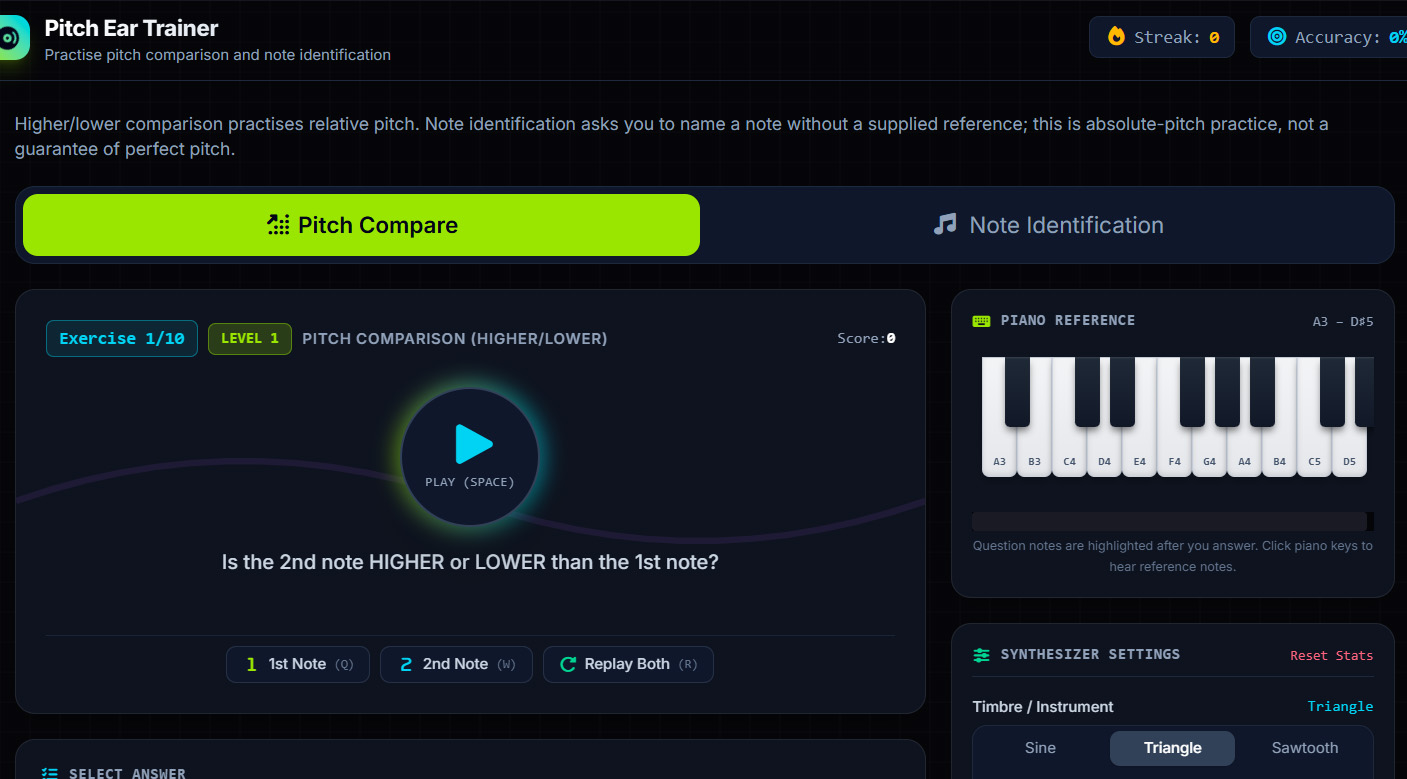Viewport: 1407px width, 779px height.
Task: Play the black key between A4 and B4
Action: pos(1262,391)
